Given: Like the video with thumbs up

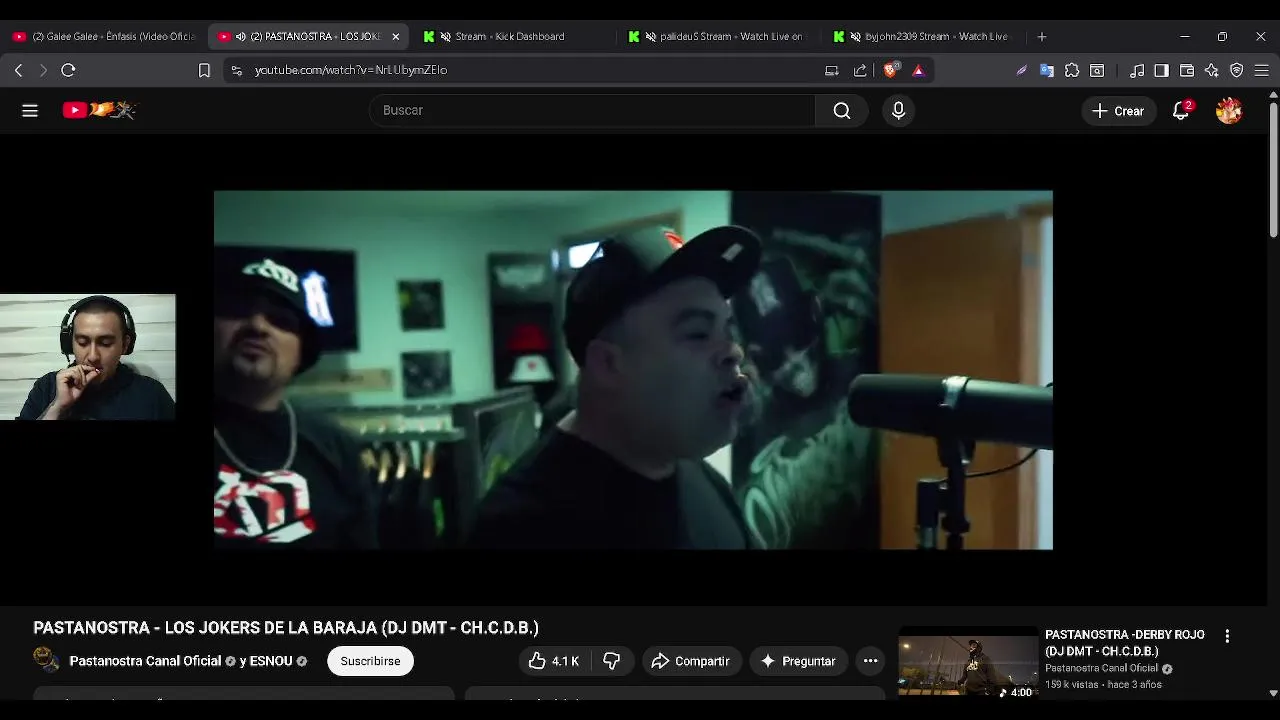Looking at the screenshot, I should pyautogui.click(x=554, y=661).
